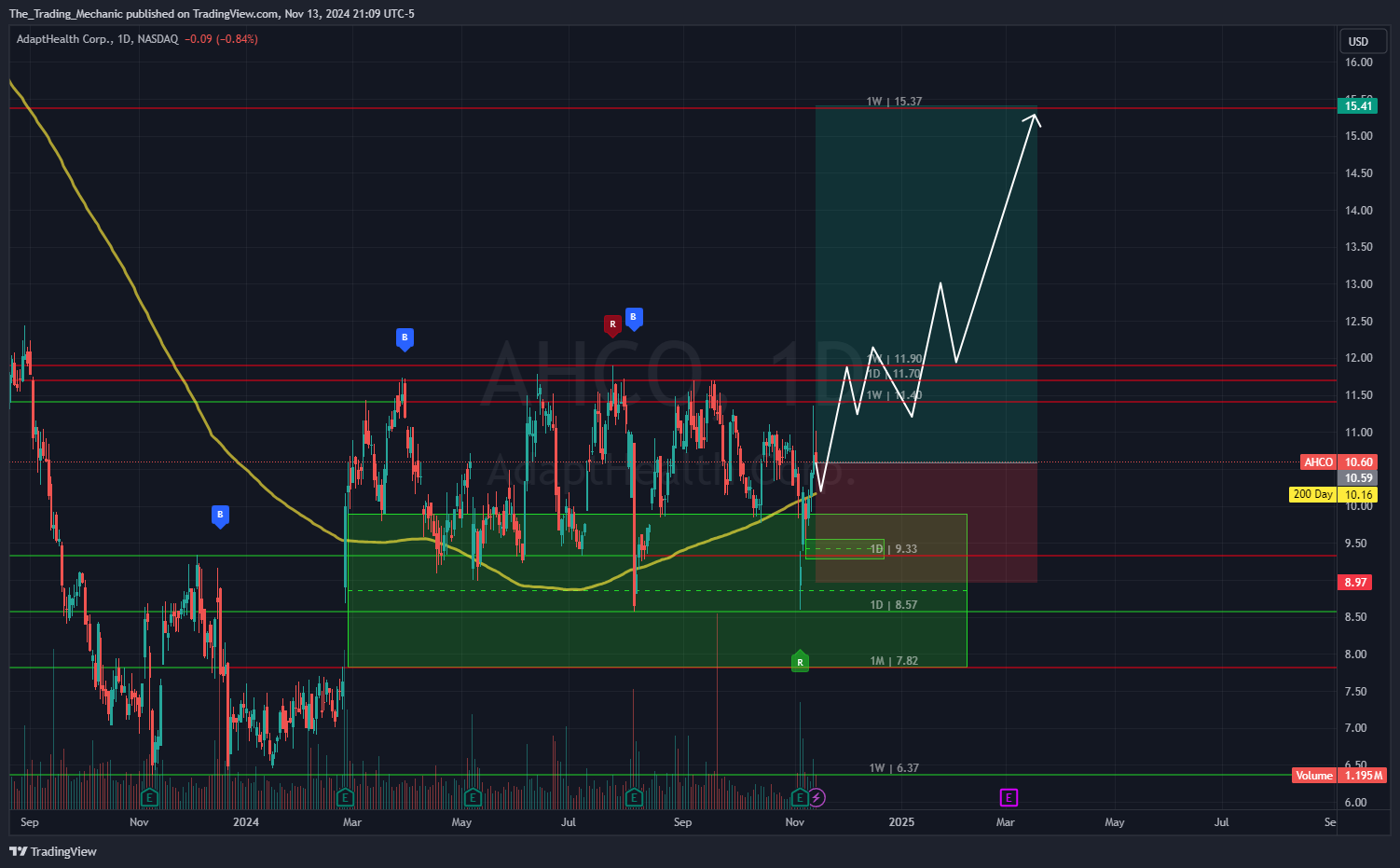Click the 1M | 7.82 level label
The image size is (1400, 868).
click(894, 661)
